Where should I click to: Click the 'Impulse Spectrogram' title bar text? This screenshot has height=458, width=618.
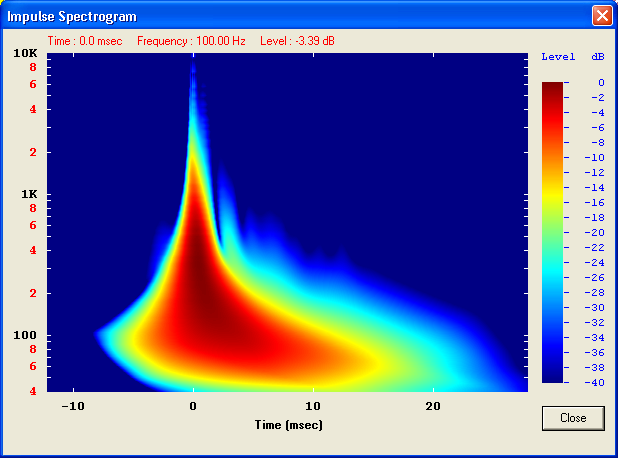tap(72, 17)
